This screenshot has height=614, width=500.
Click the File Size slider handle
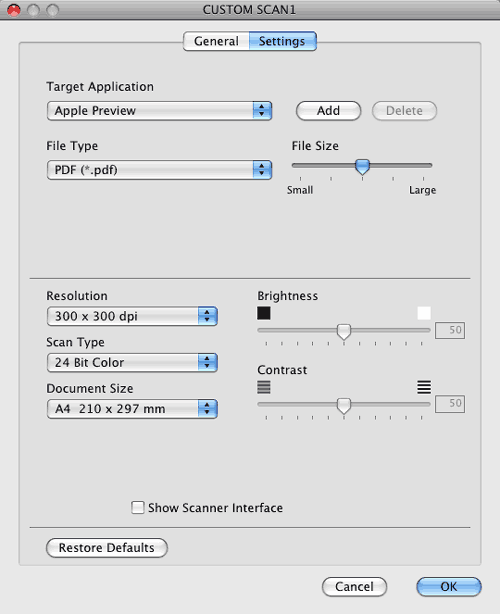(363, 167)
